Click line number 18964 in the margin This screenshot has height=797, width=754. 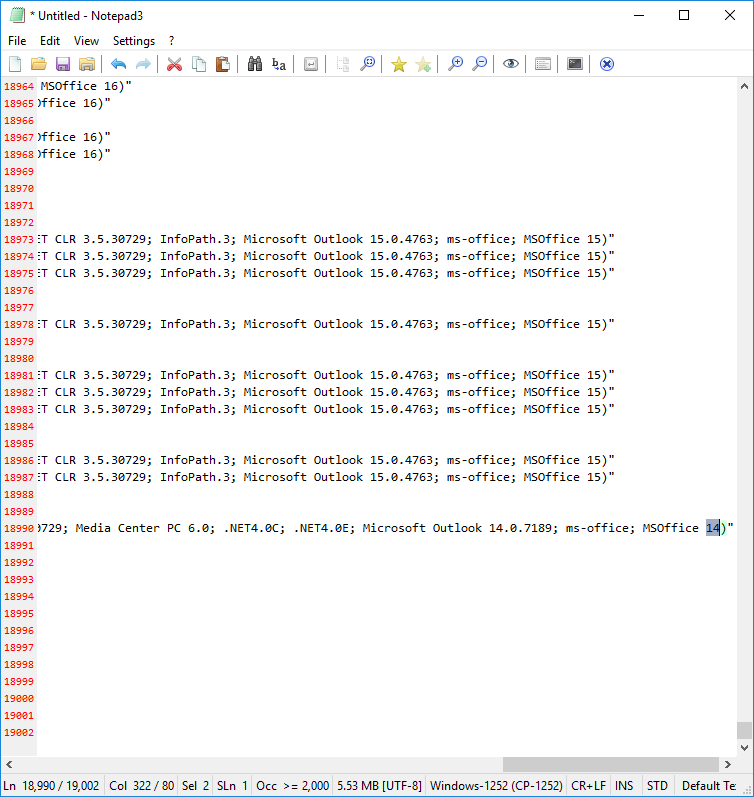click(19, 86)
